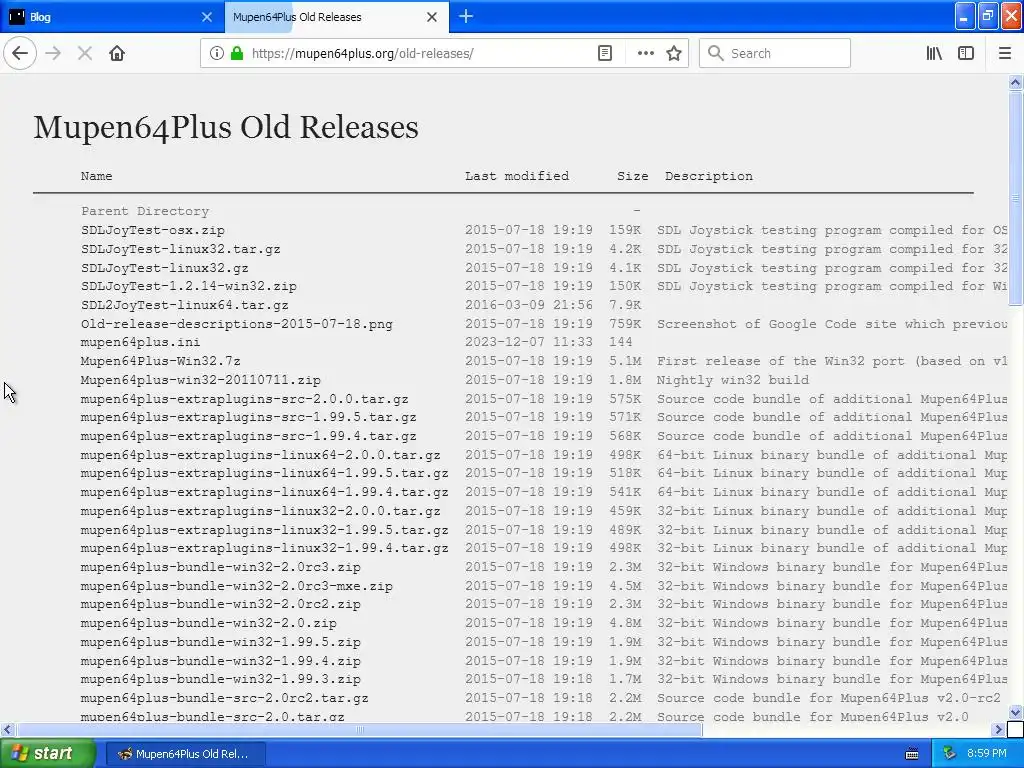The image size is (1024, 768).
Task: Download mupen64plus-bundle-win32-1.99.3.zip
Action: (221, 680)
